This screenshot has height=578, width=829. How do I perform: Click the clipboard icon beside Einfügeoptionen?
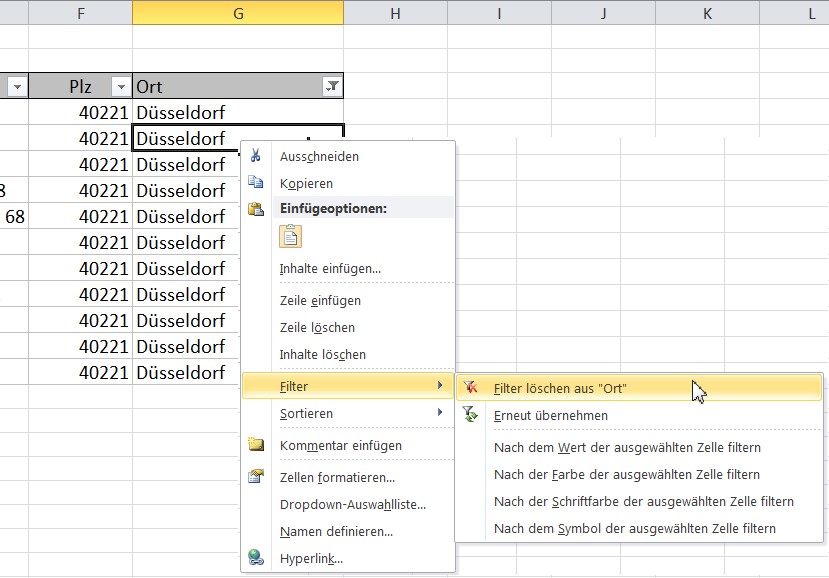[256, 209]
